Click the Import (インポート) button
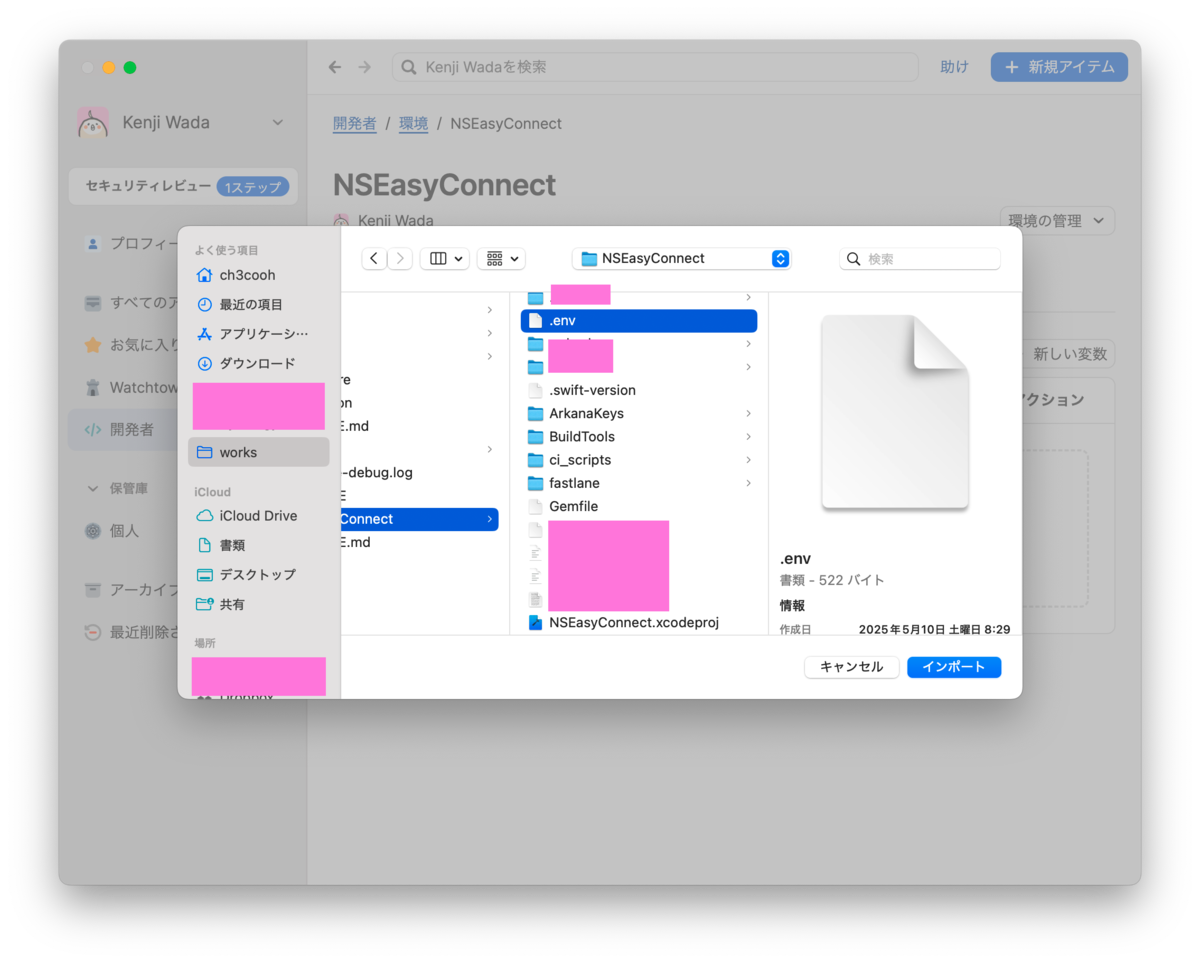1200x963 pixels. (953, 667)
